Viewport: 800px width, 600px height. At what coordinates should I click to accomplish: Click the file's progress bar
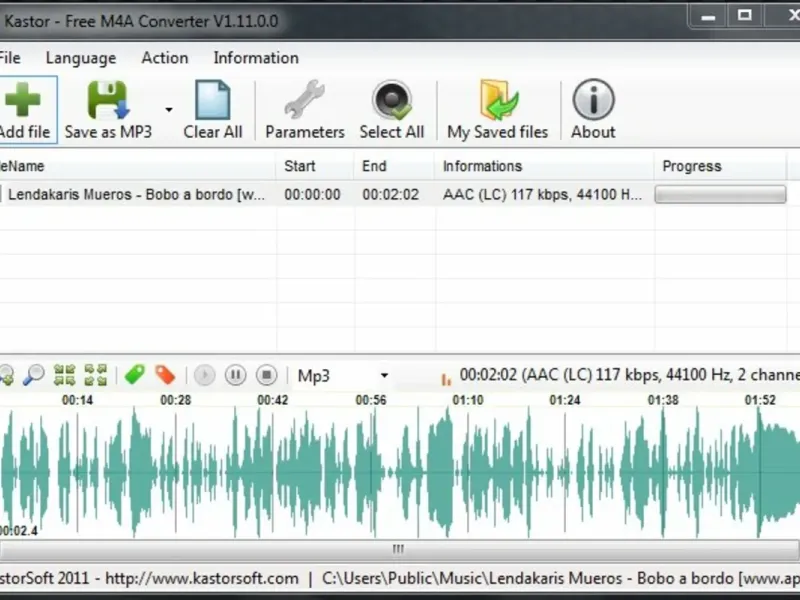(720, 194)
